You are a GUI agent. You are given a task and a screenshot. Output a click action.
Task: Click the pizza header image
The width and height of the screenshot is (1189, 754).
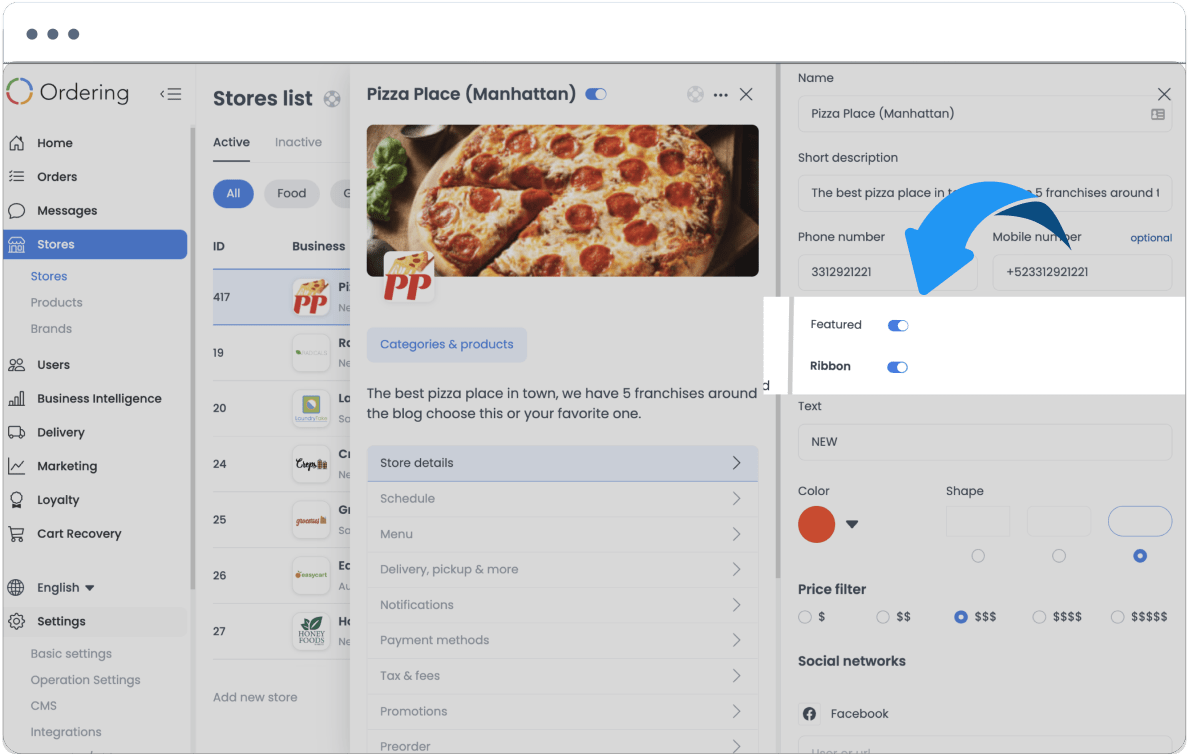[563, 200]
